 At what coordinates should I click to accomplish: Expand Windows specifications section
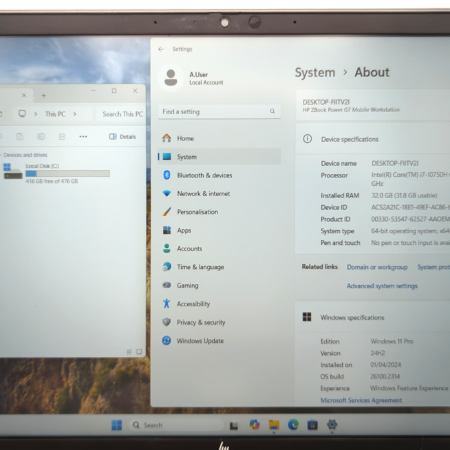coord(373,317)
